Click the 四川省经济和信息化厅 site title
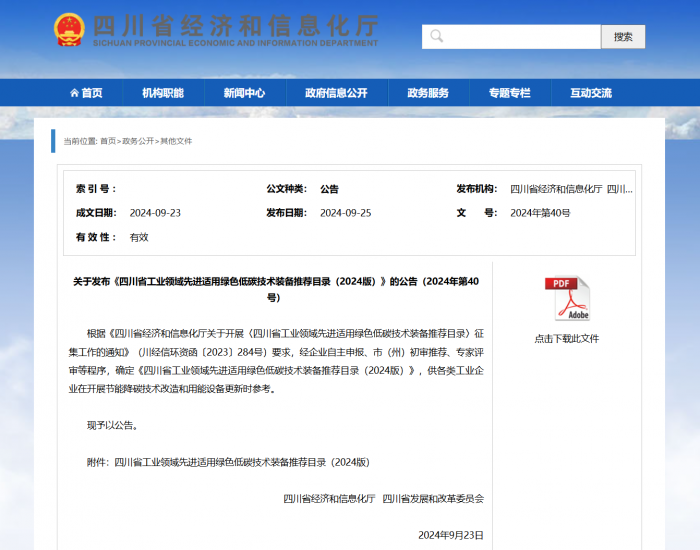 [x=236, y=25]
